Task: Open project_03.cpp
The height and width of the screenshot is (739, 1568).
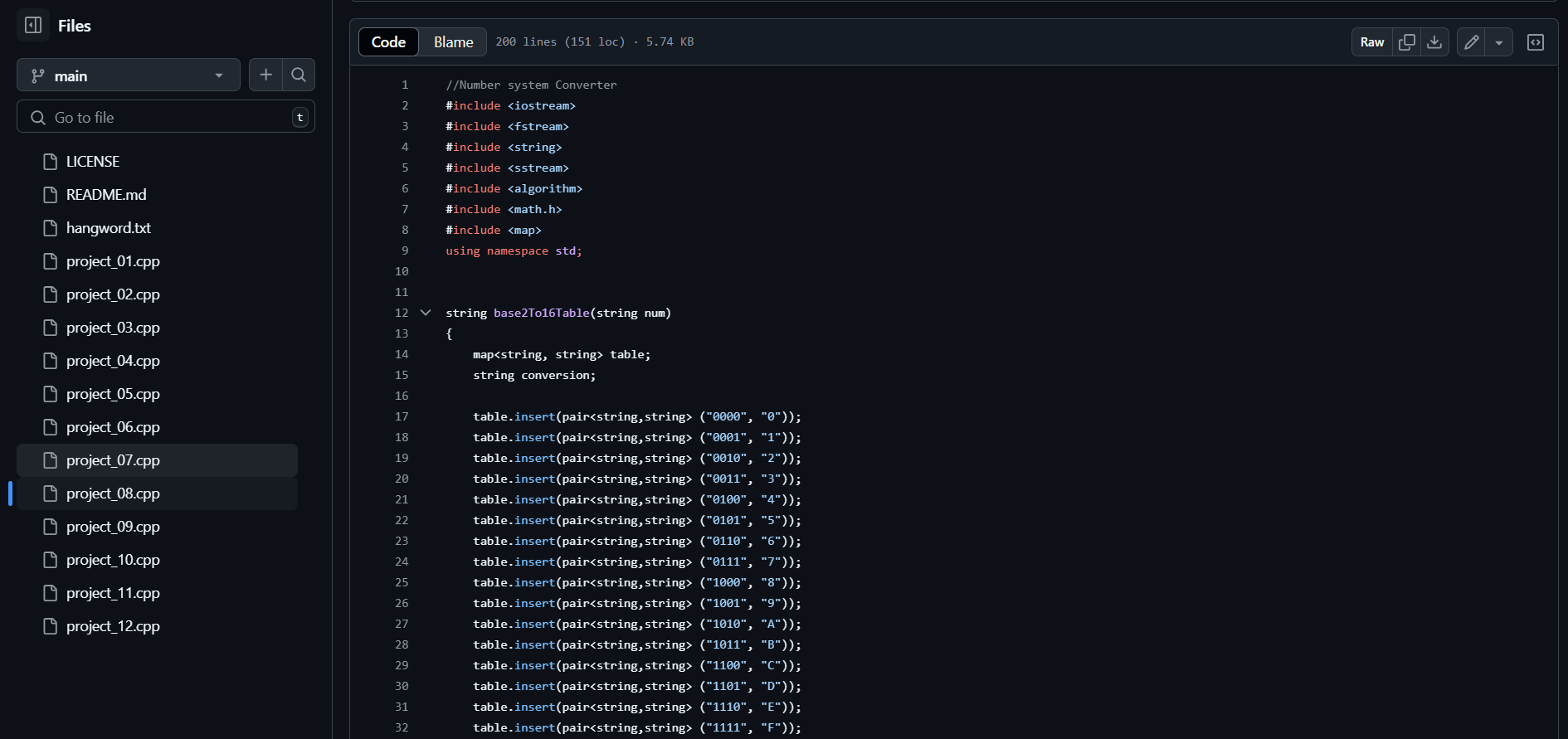Action: (157, 328)
